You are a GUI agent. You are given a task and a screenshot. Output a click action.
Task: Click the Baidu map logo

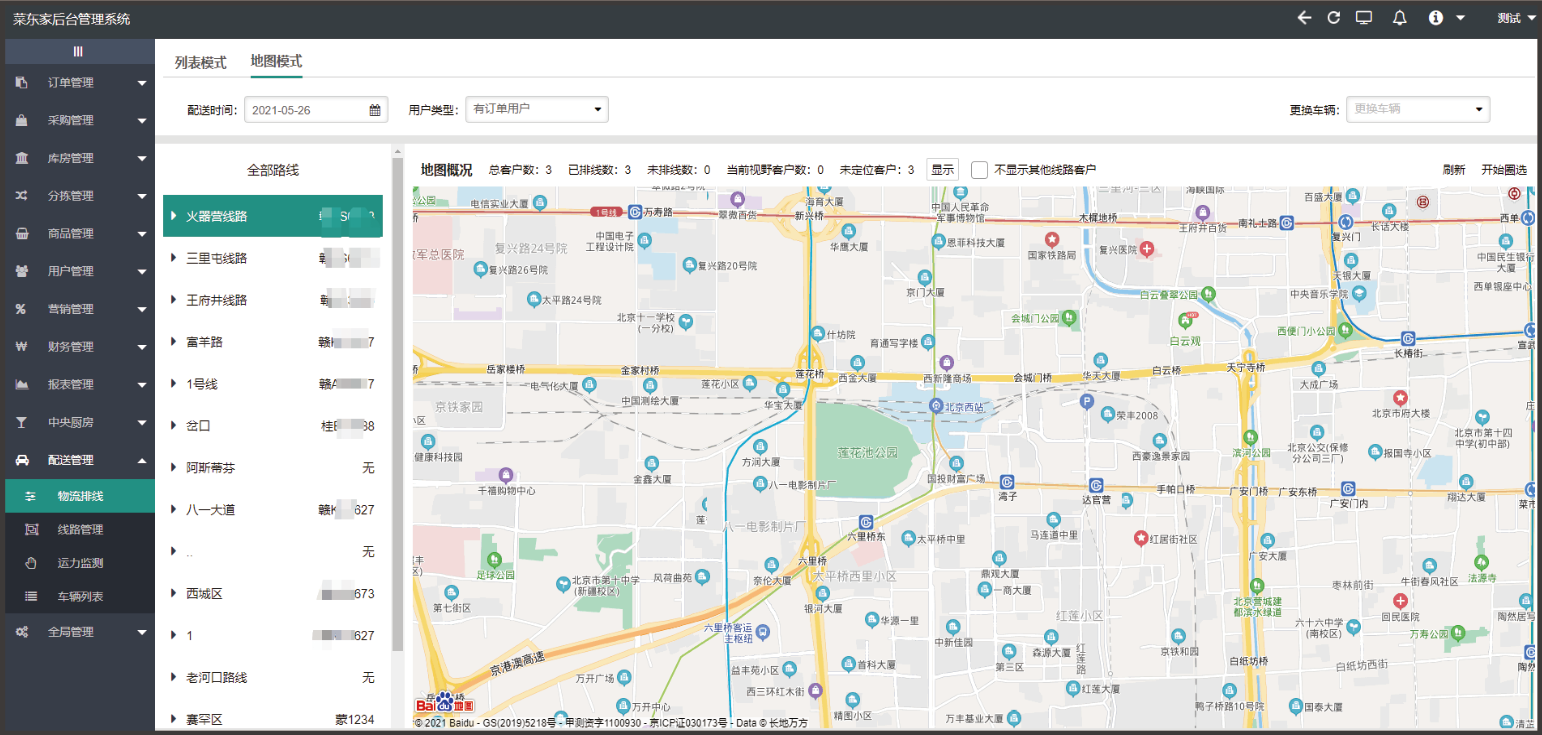tap(444, 701)
